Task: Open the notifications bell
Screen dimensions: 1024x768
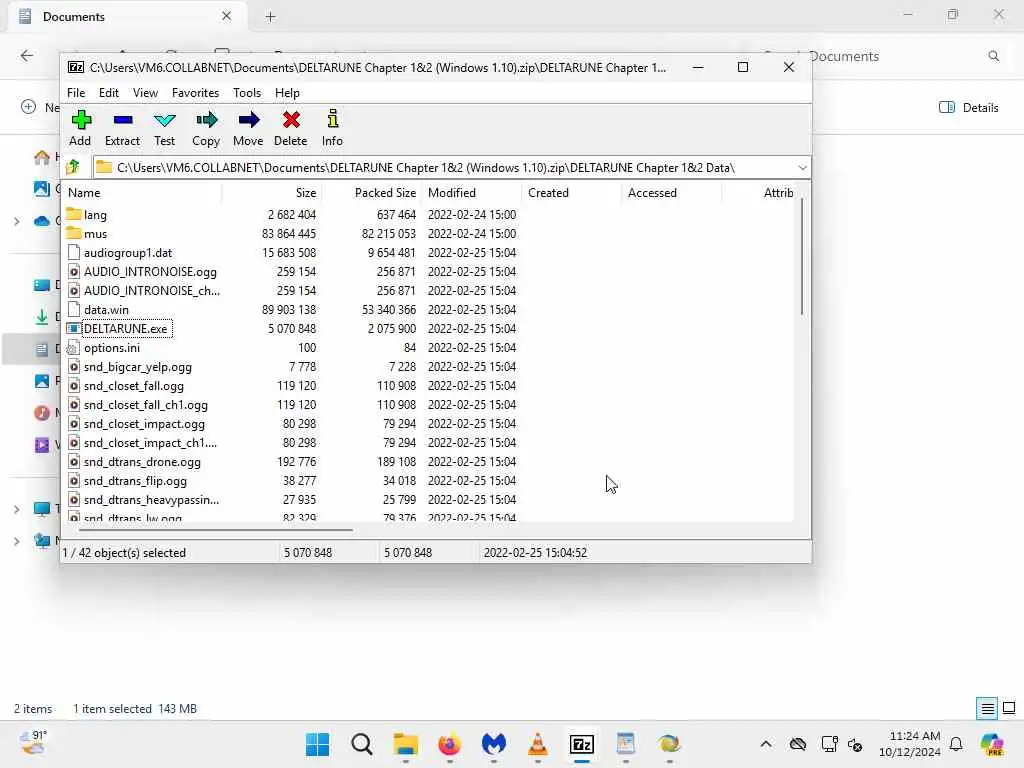Action: pos(956,744)
